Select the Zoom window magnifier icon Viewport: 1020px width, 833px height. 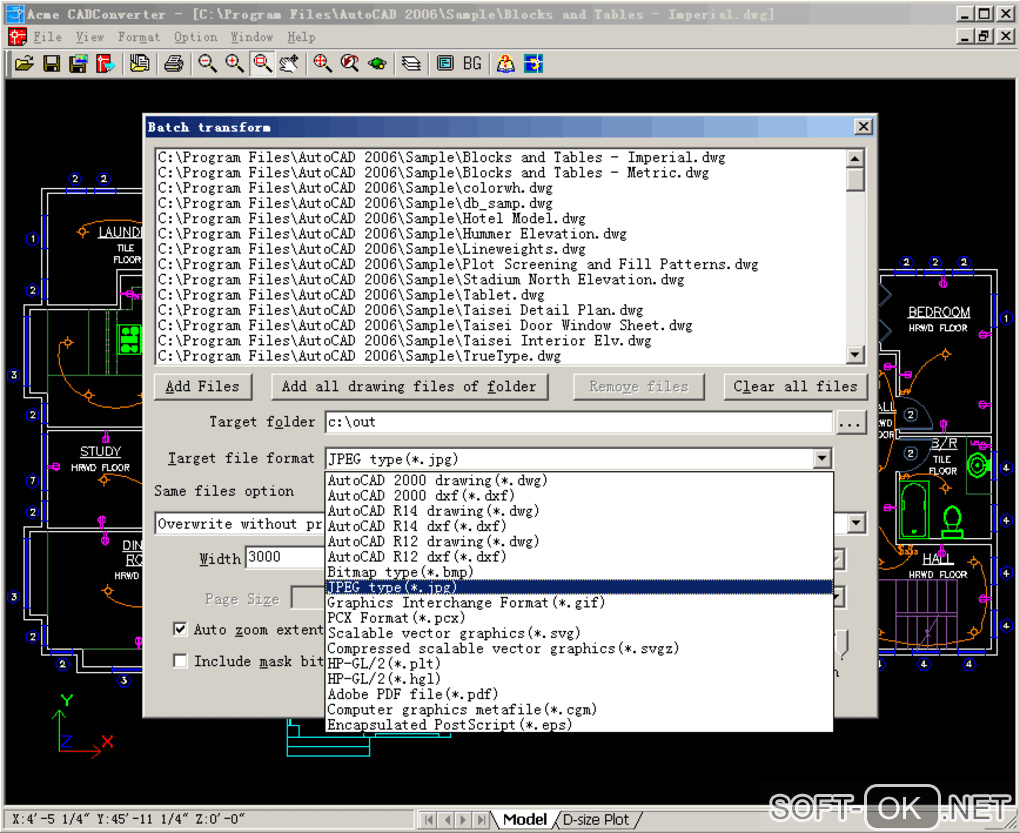click(262, 64)
